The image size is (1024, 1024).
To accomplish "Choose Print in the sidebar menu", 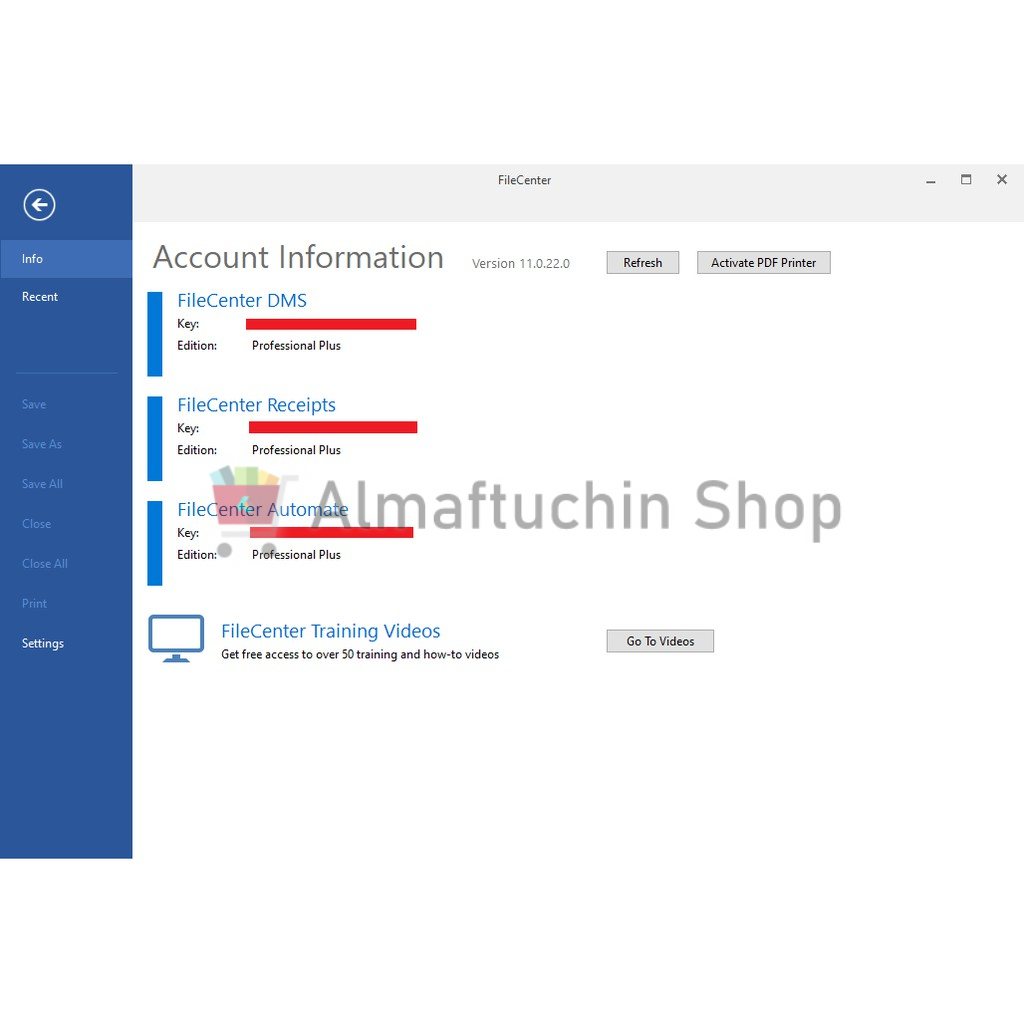I will [35, 603].
